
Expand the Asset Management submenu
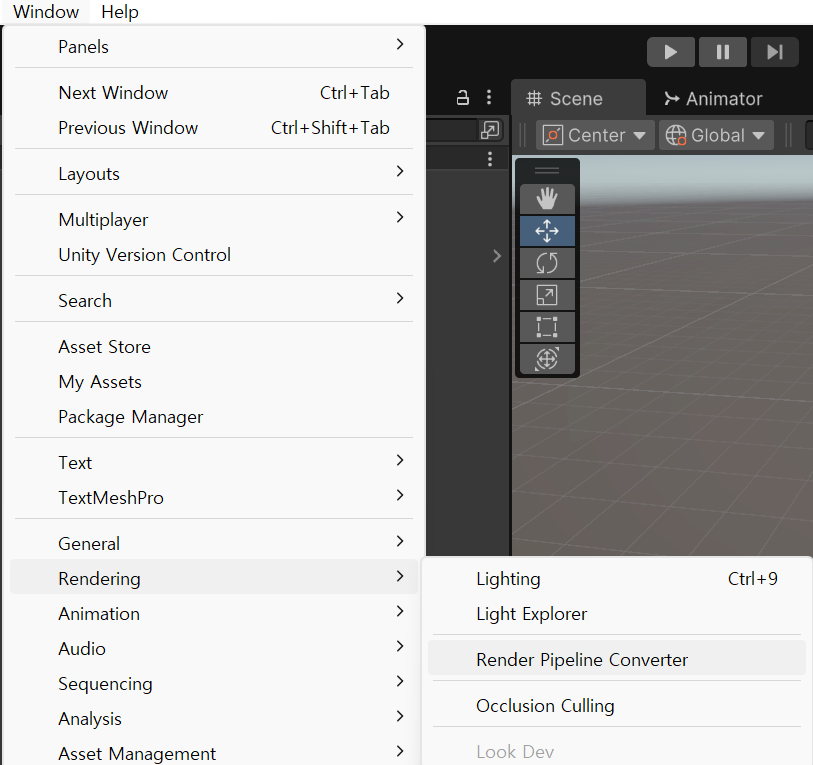tap(214, 753)
